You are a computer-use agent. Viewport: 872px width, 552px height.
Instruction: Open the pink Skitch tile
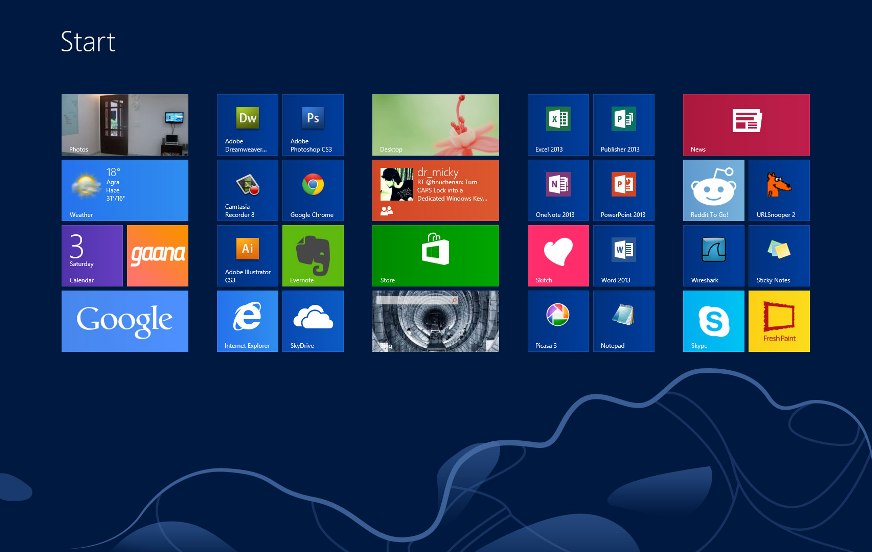coord(558,256)
